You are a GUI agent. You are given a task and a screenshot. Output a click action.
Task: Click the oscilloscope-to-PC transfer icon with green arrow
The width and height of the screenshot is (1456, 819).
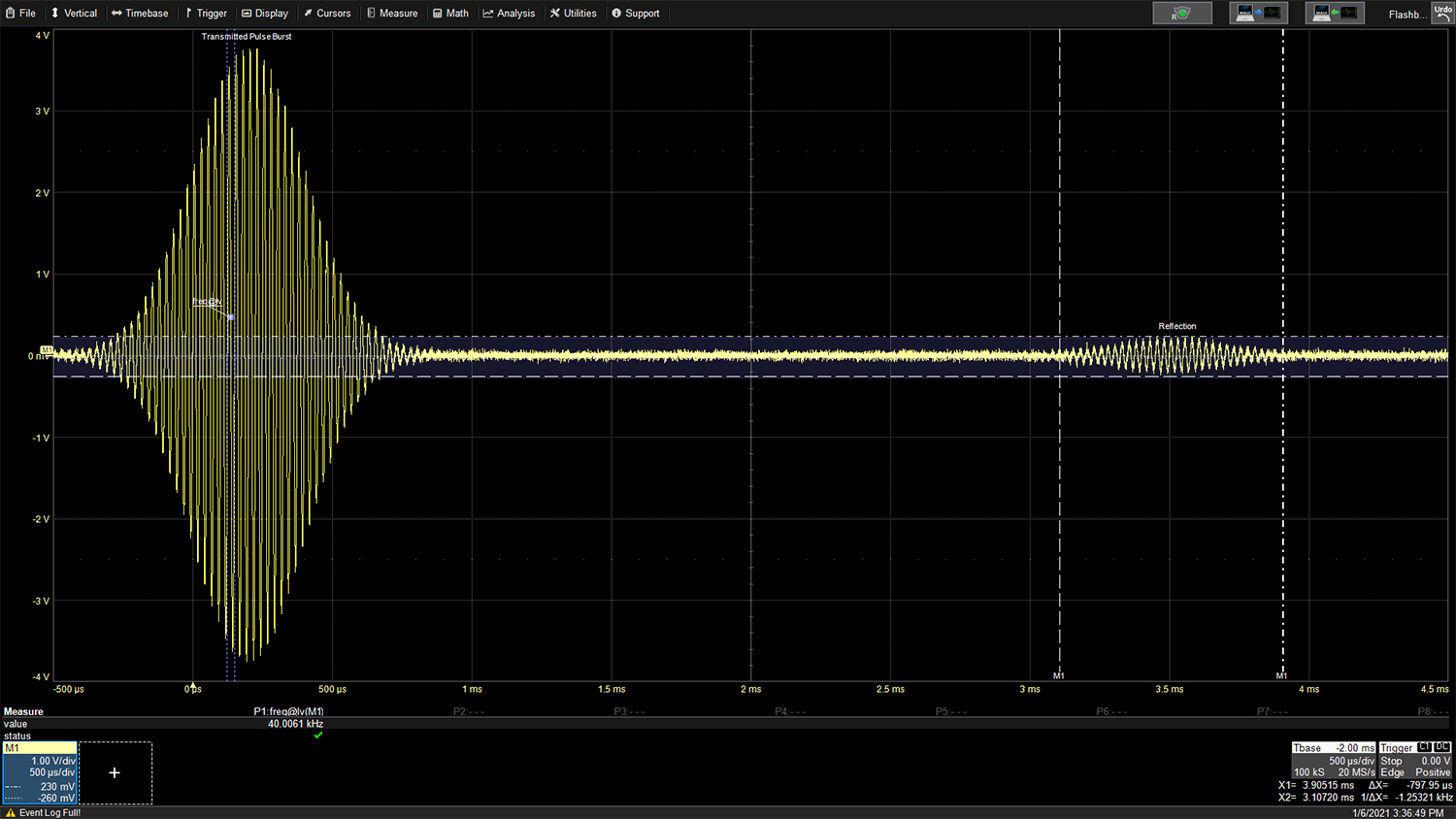[x=1335, y=13]
